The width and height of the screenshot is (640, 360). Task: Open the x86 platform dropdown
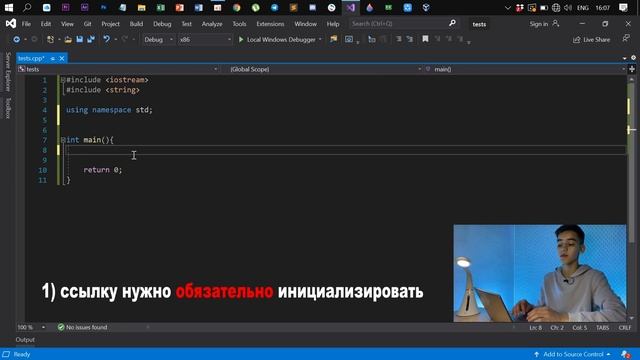[205, 40]
